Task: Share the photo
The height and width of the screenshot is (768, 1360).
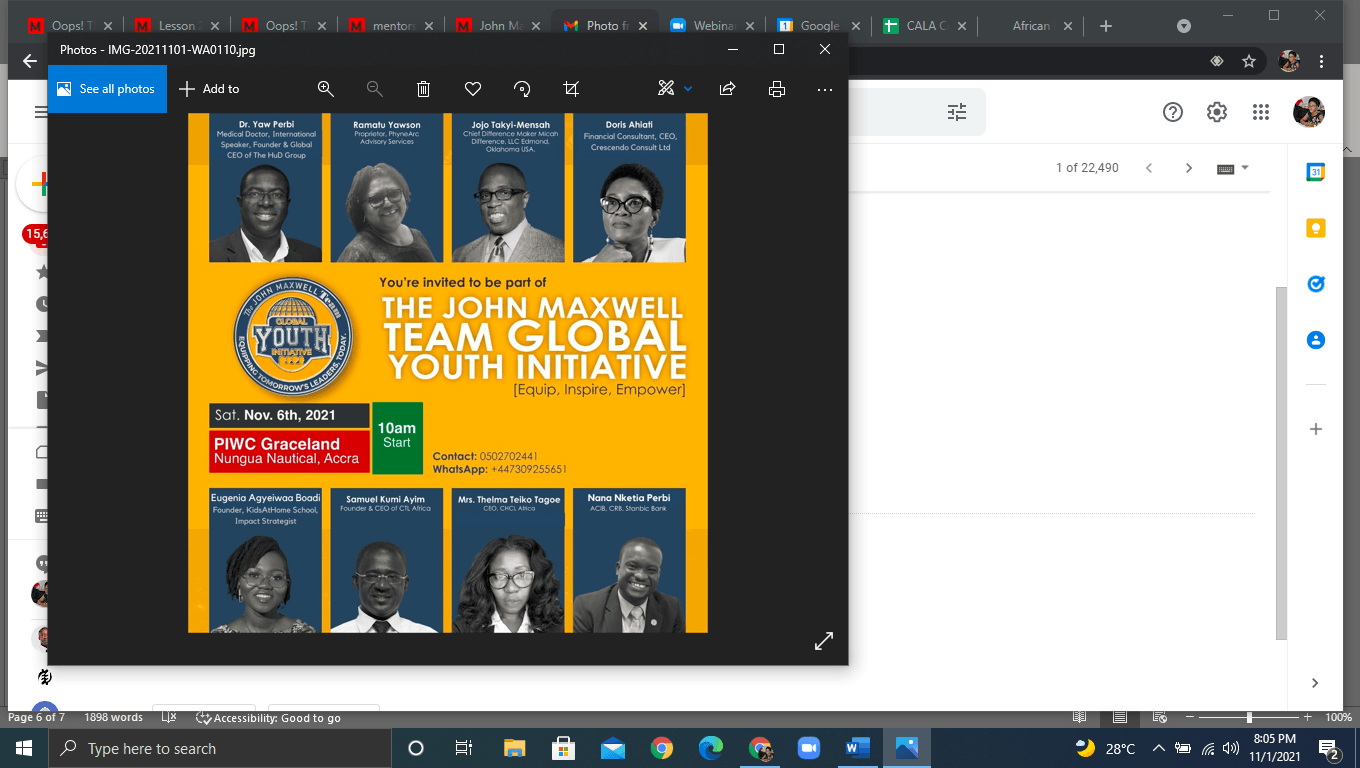Action: click(x=728, y=89)
